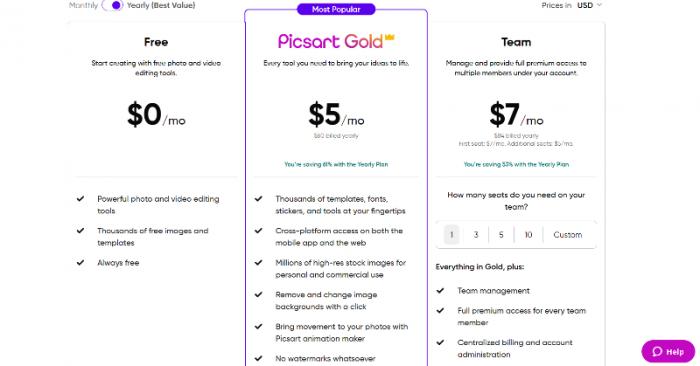700x366 pixels.
Task: Choose 10 seats option
Action: pyautogui.click(x=528, y=235)
